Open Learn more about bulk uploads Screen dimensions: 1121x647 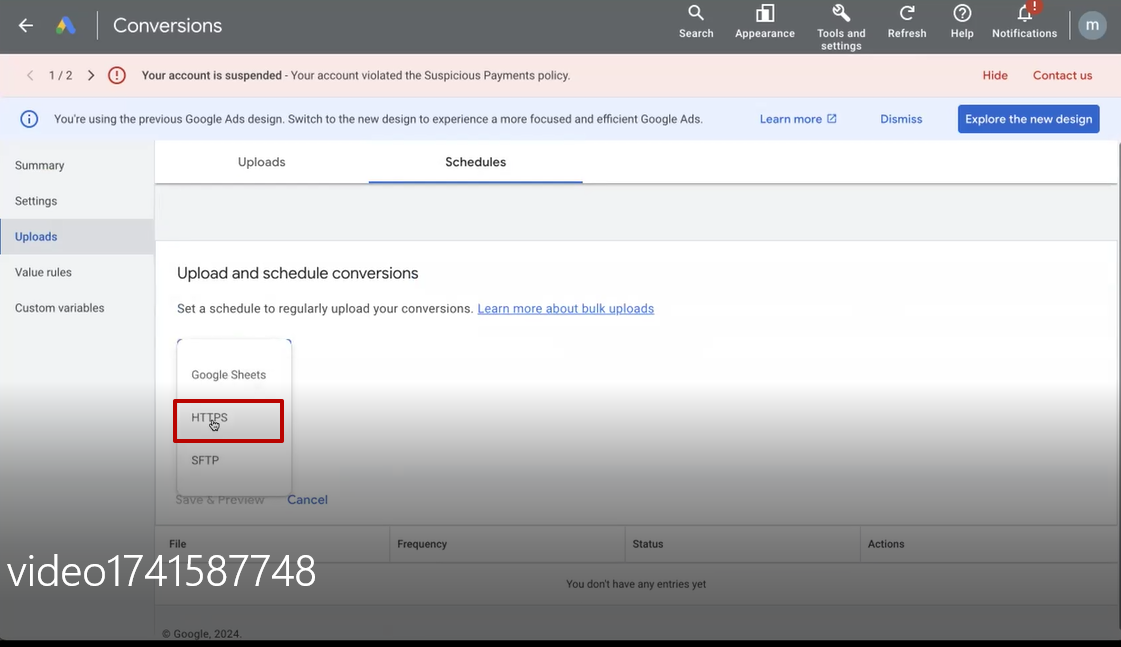click(566, 308)
